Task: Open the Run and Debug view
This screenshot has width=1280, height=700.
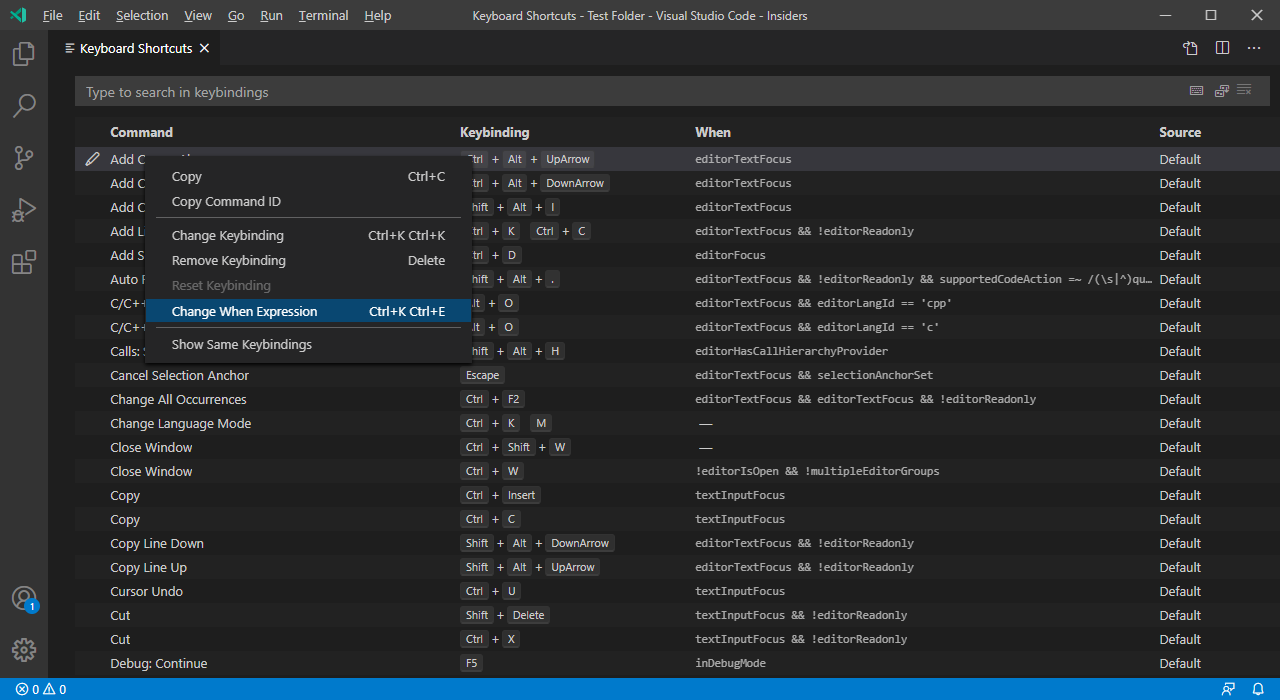Action: coord(24,210)
